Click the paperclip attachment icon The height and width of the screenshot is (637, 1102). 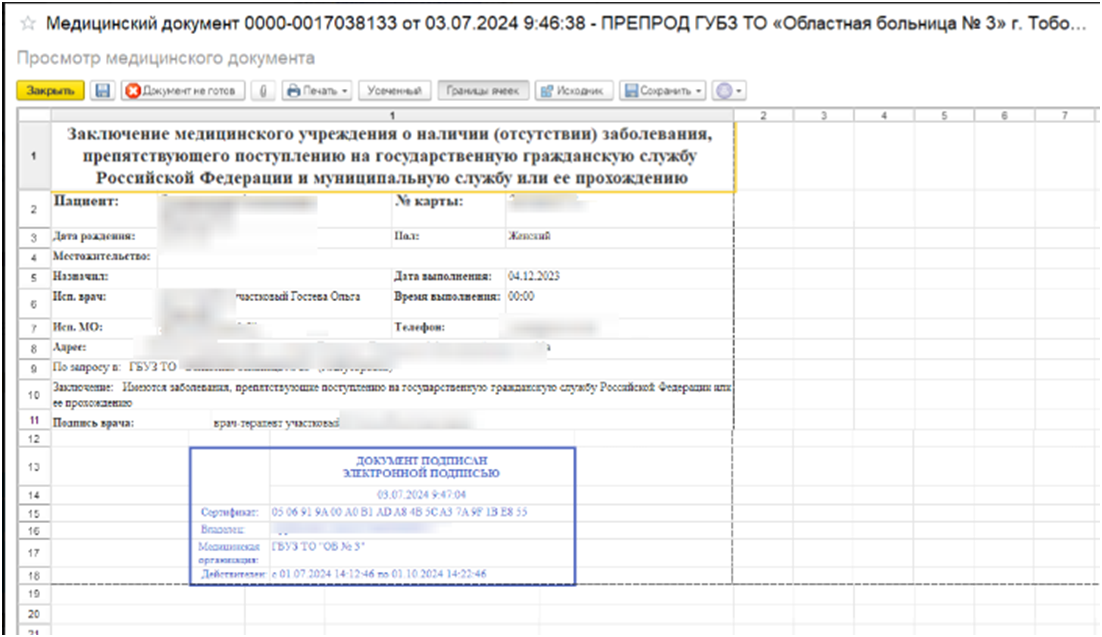point(263,90)
